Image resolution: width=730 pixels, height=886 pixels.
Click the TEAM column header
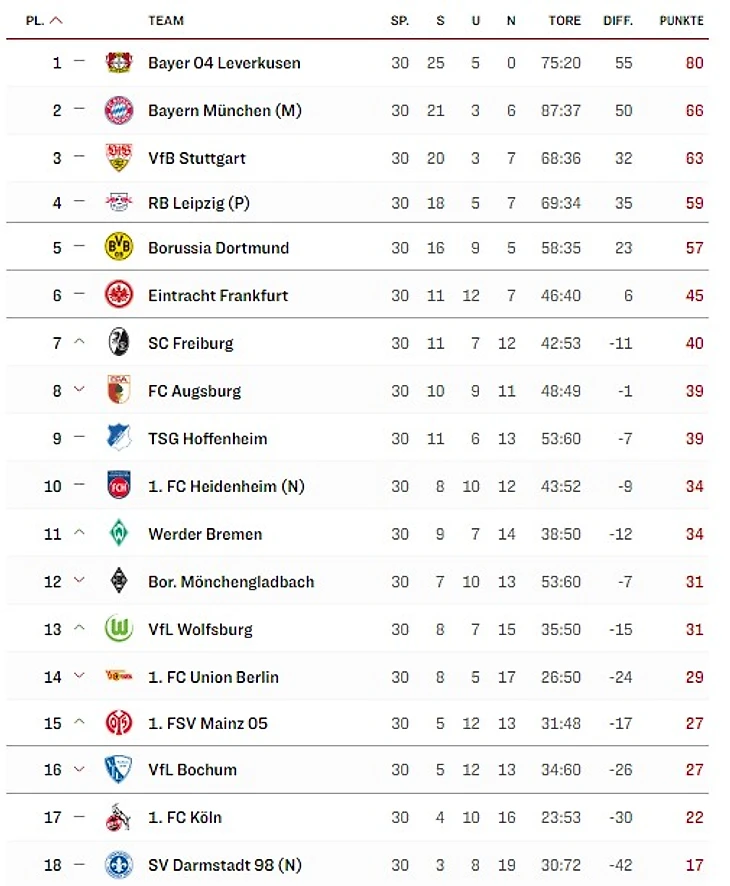[166, 20]
